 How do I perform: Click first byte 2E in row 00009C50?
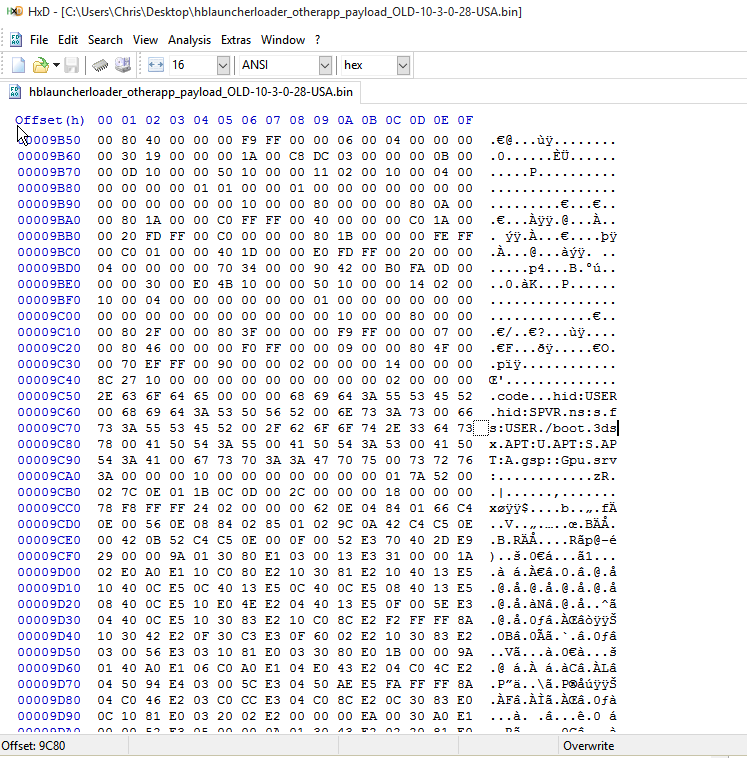click(105, 396)
